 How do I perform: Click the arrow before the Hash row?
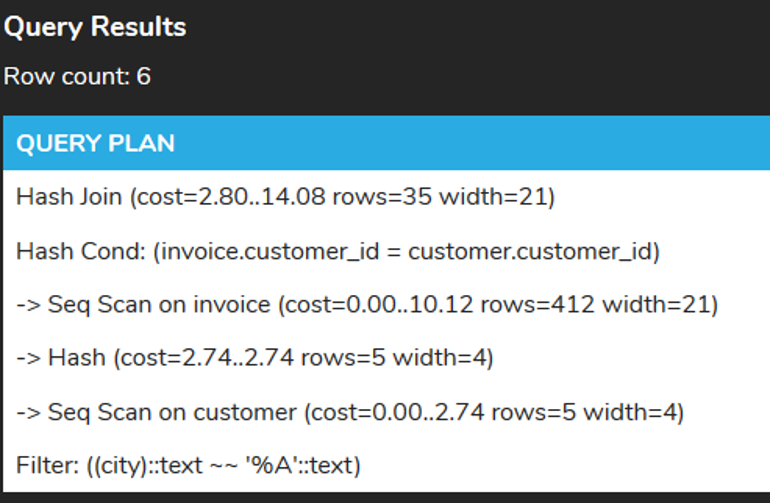coord(27,357)
